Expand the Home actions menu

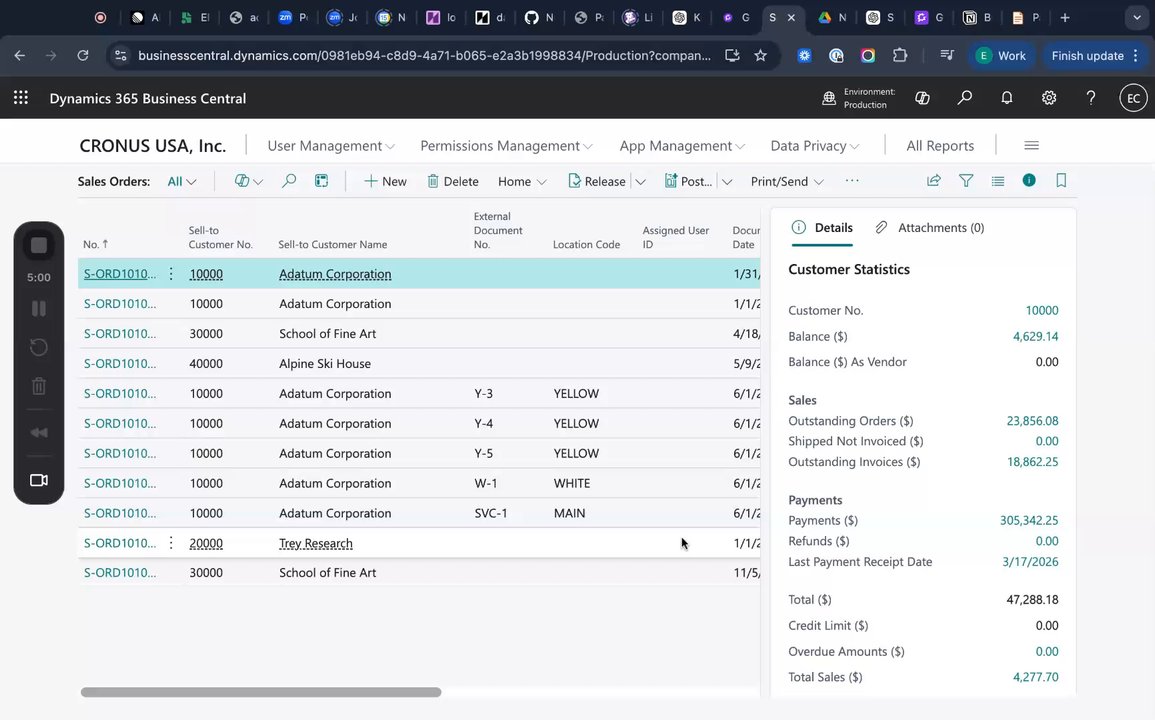[522, 181]
